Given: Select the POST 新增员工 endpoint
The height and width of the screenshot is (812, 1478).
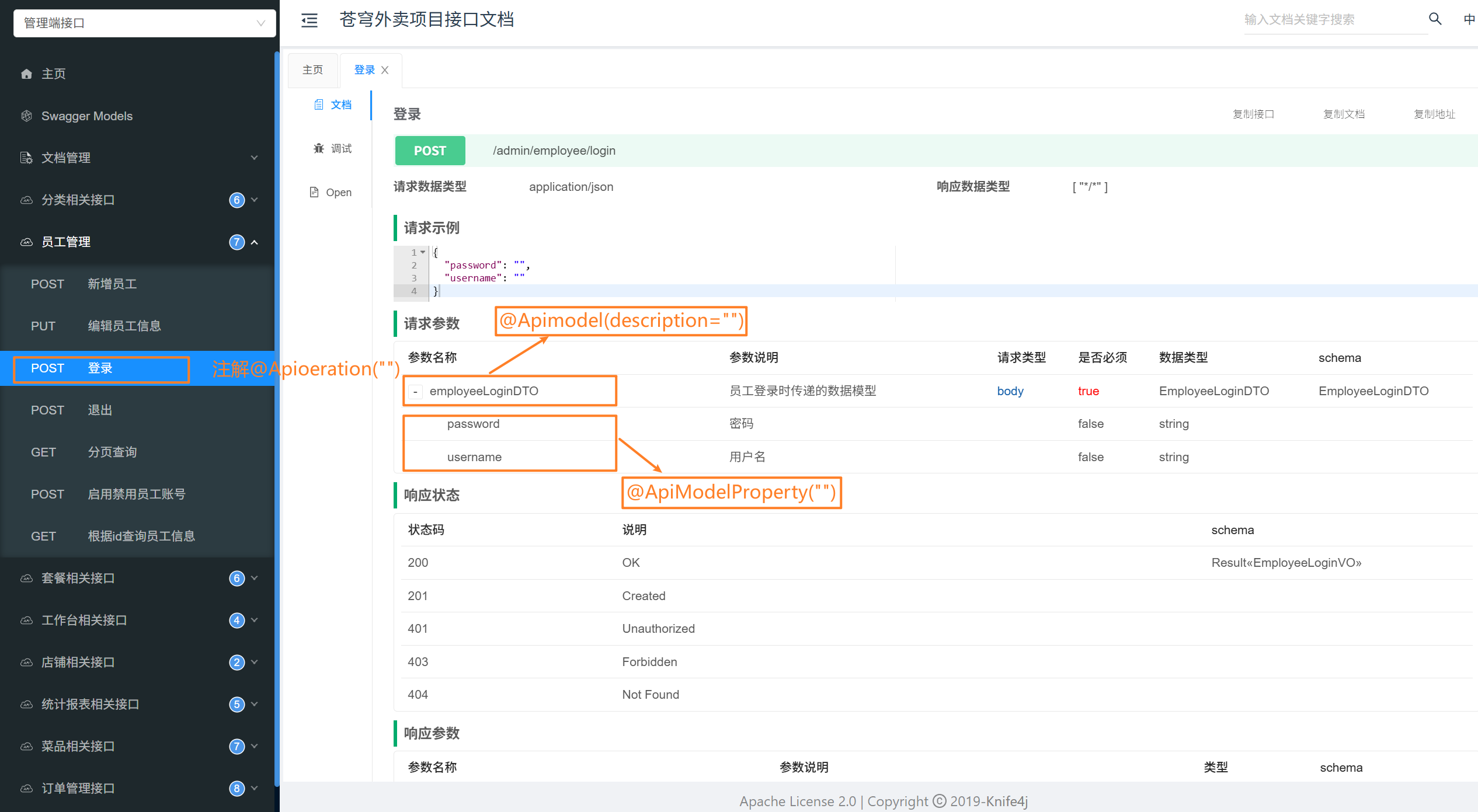Looking at the screenshot, I should click(x=112, y=284).
